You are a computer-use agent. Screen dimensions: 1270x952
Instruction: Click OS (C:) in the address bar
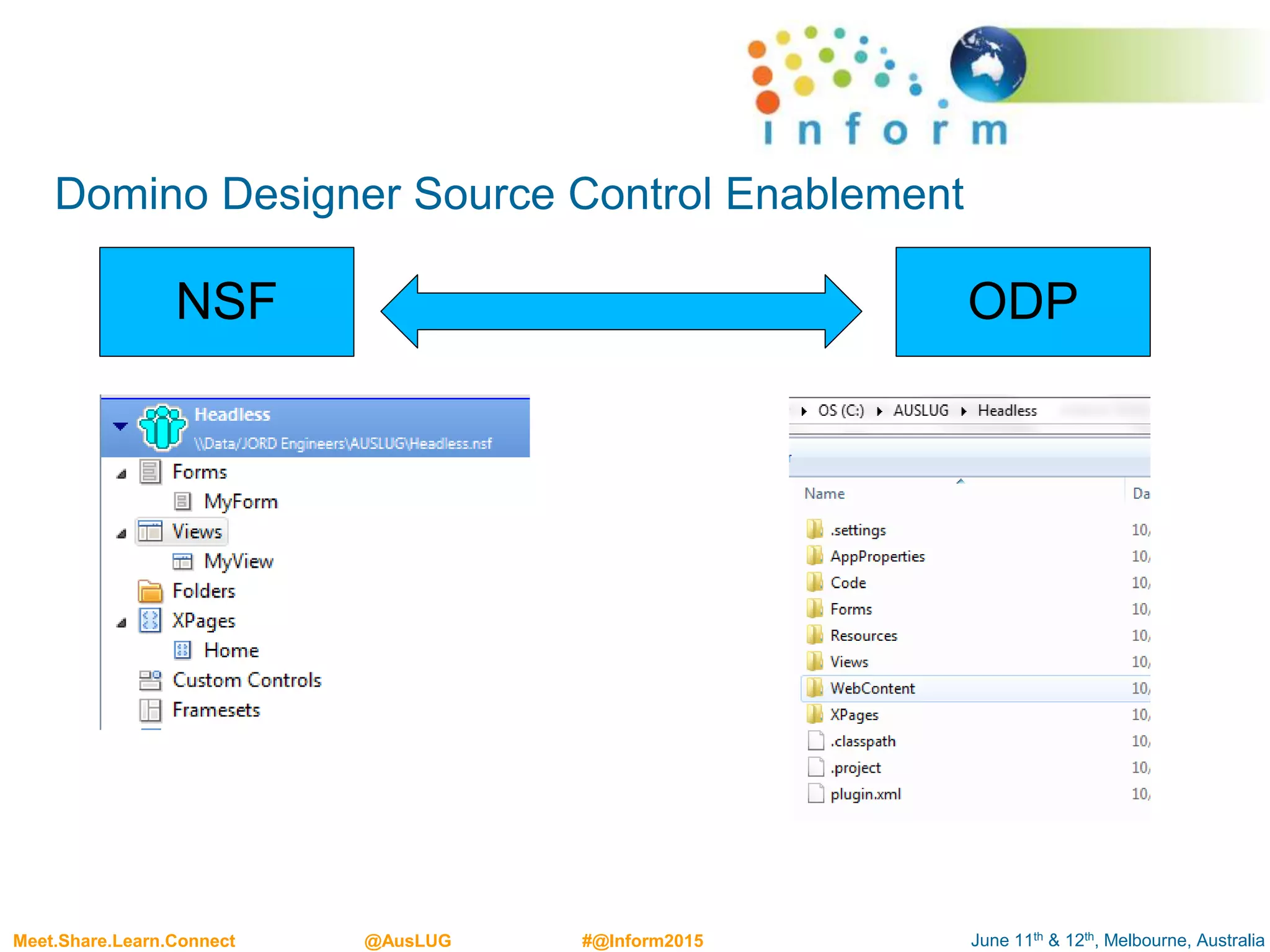pyautogui.click(x=840, y=410)
